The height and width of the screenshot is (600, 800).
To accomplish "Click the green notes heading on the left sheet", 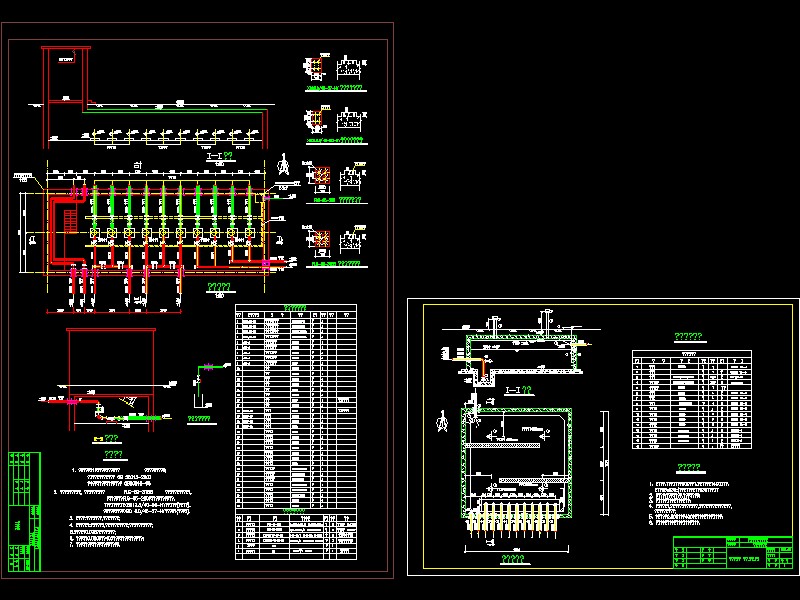I will click(x=113, y=454).
